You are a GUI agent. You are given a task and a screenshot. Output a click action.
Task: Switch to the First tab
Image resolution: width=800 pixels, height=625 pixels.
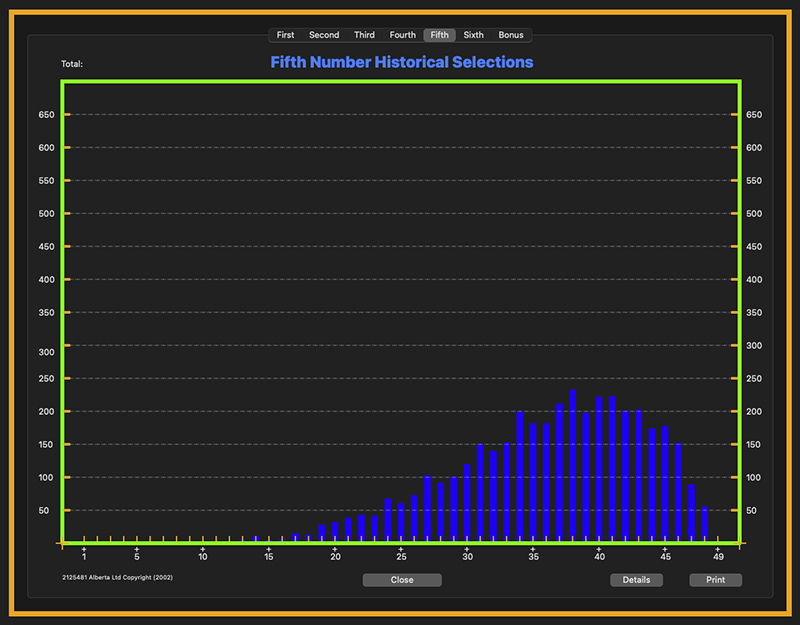click(x=285, y=35)
